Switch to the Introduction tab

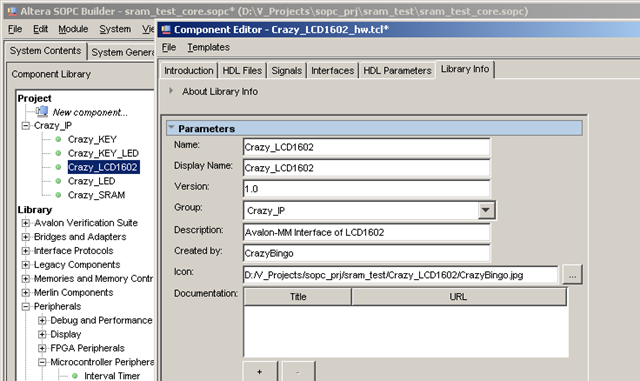click(x=189, y=71)
